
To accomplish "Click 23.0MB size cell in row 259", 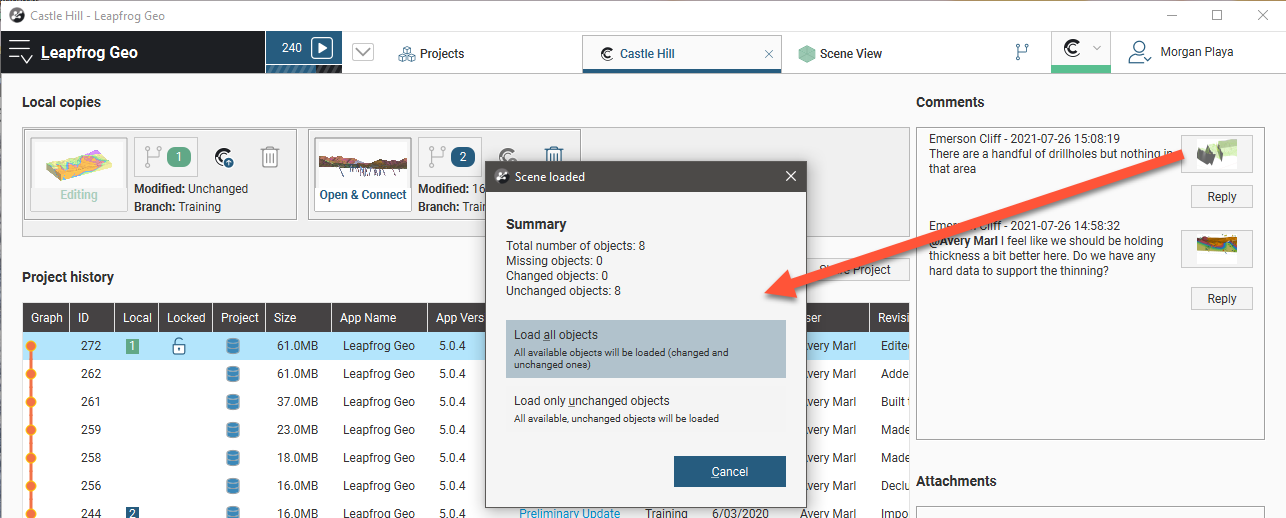I will click(297, 430).
